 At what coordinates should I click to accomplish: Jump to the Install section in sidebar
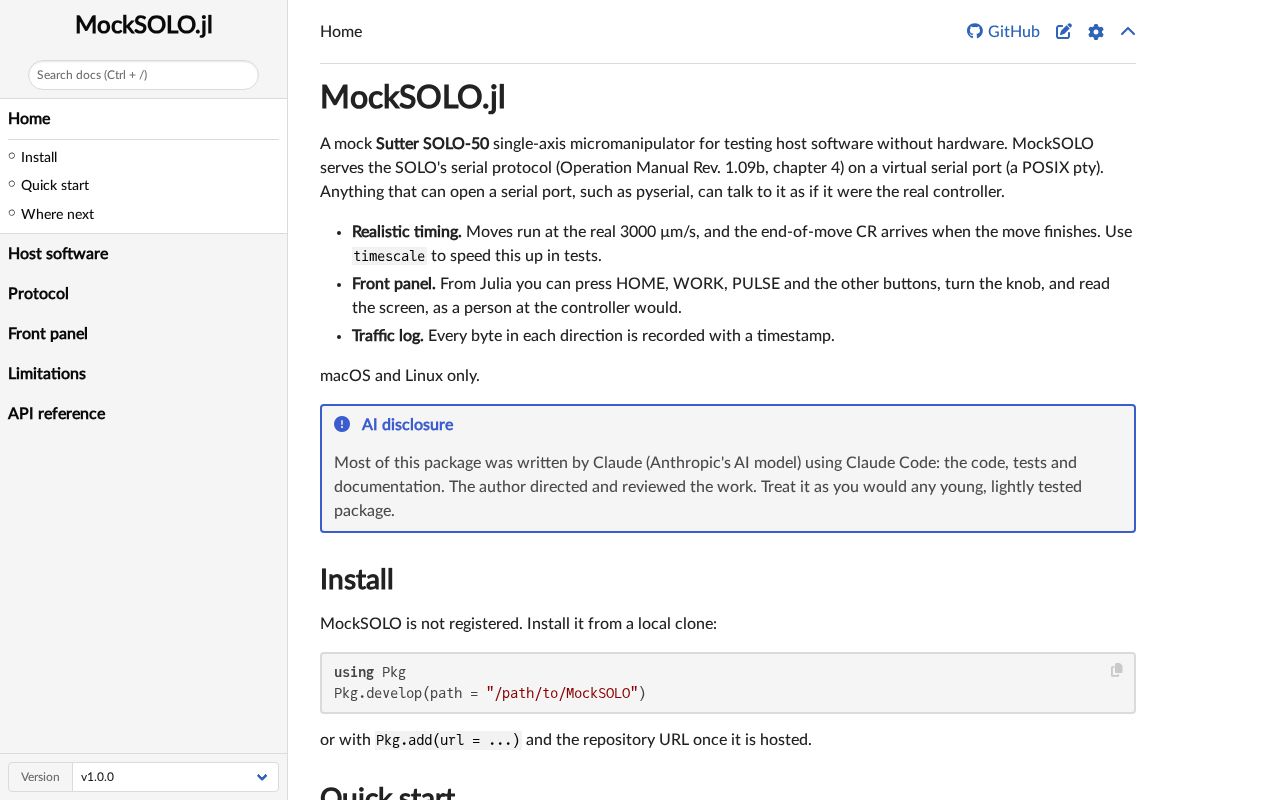tap(39, 157)
